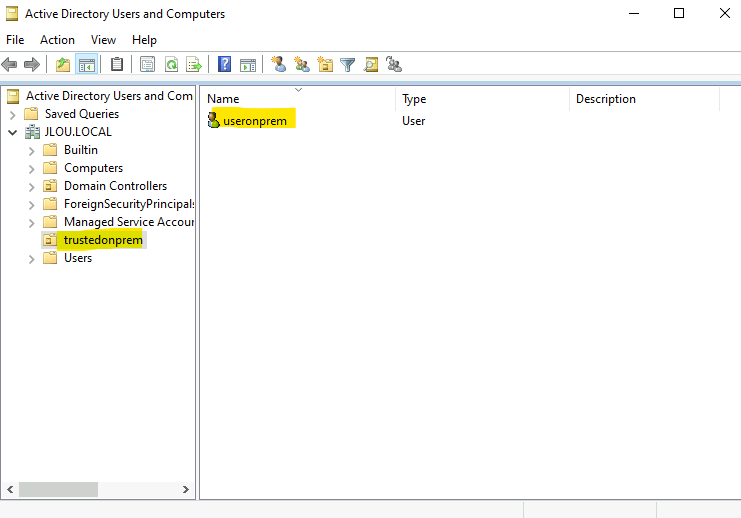Create a new group icon
741x518 pixels.
click(302, 64)
